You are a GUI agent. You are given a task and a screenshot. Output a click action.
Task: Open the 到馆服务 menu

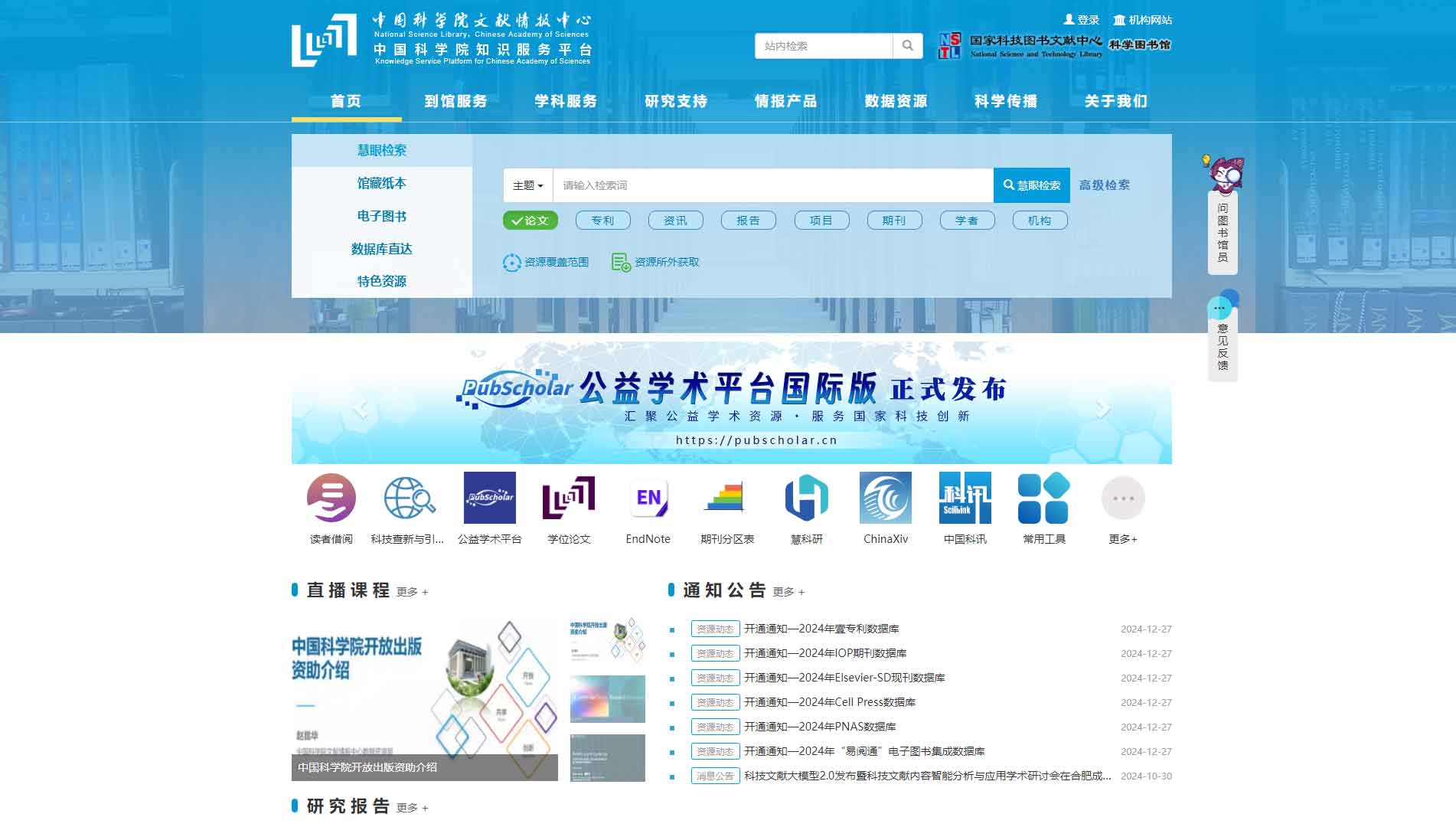click(x=456, y=101)
